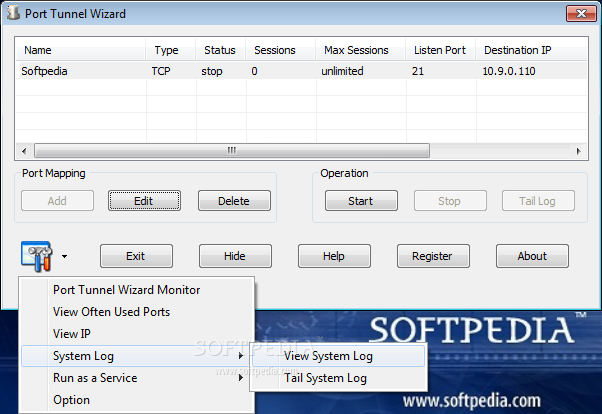
Task: Select the View IP menu entry
Action: pyautogui.click(x=136, y=334)
